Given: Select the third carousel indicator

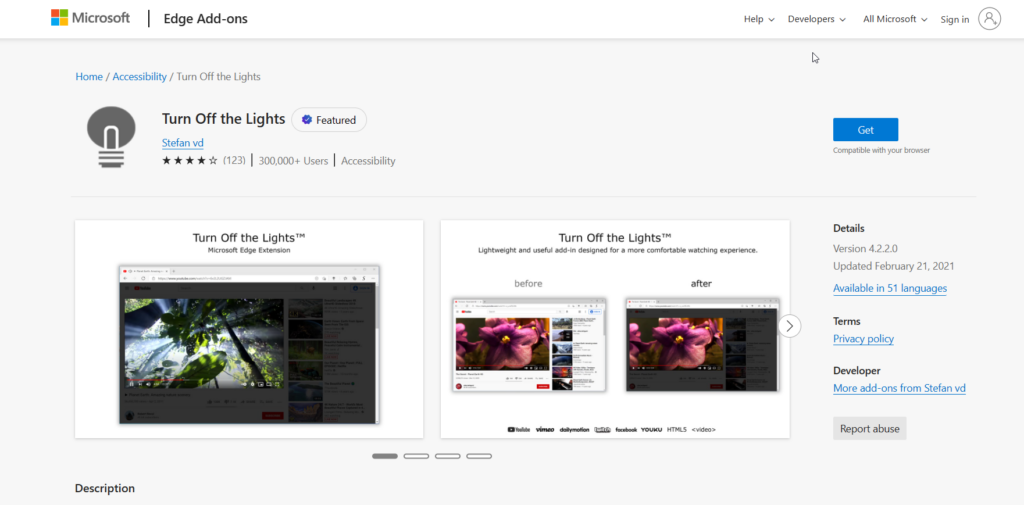Looking at the screenshot, I should (x=447, y=456).
